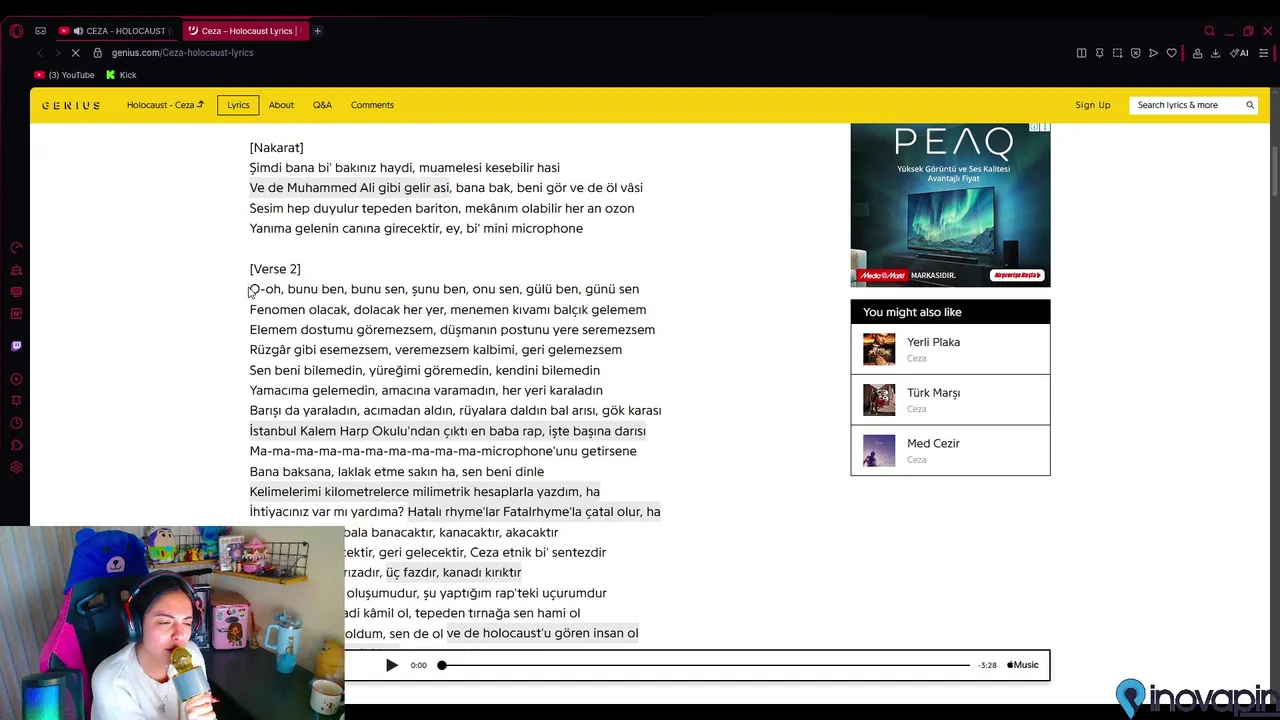Screen dimensions: 1280x720
Task: Open the GX Corner gamepad icon
Action: 40,31
